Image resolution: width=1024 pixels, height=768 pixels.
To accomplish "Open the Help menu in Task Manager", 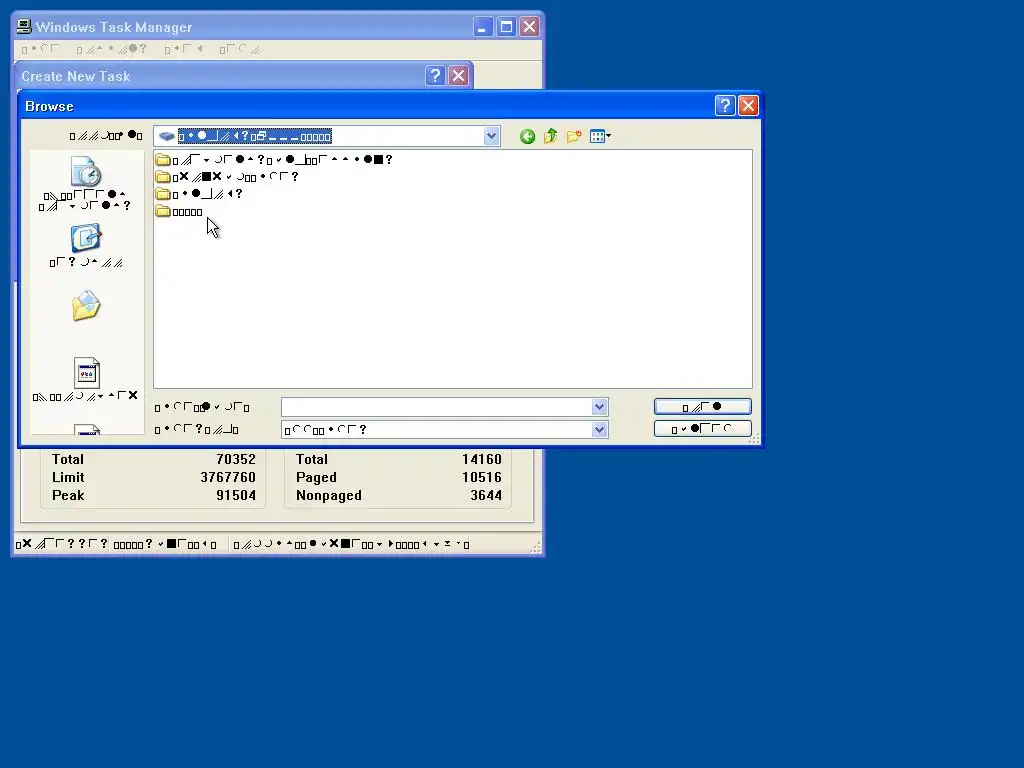I will (x=240, y=49).
